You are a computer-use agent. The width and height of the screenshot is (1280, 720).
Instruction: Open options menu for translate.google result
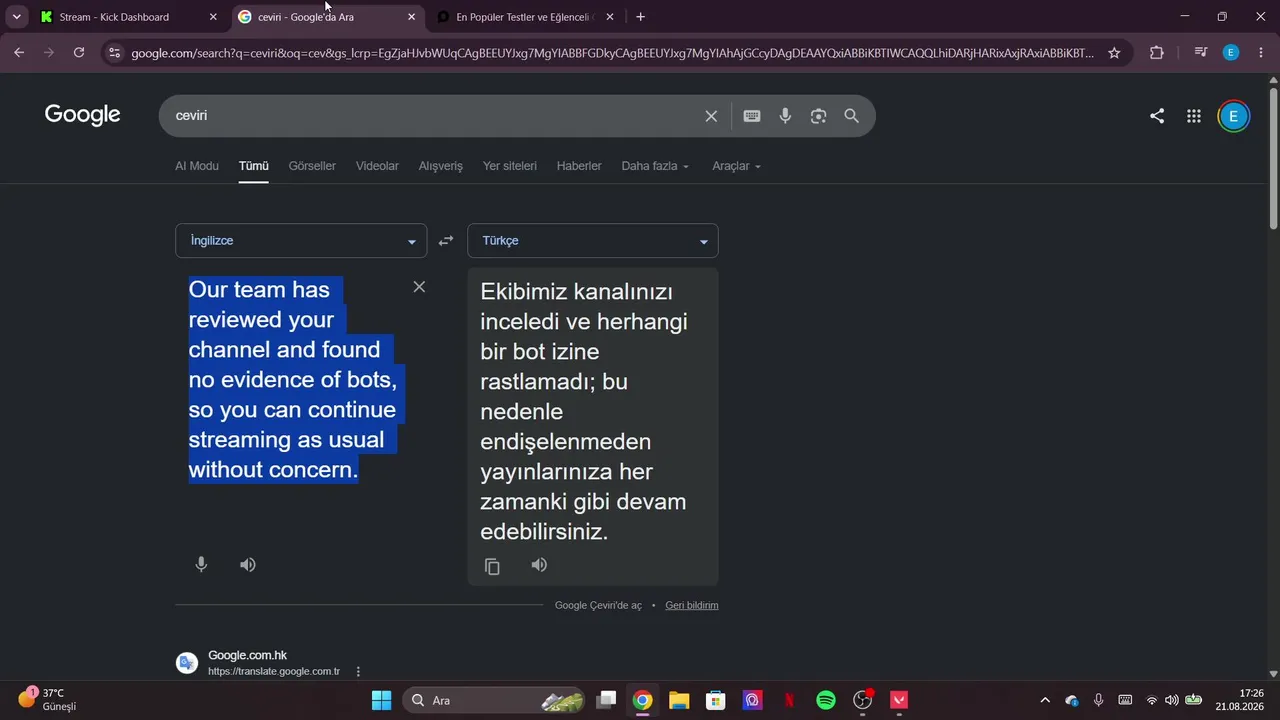pyautogui.click(x=358, y=672)
